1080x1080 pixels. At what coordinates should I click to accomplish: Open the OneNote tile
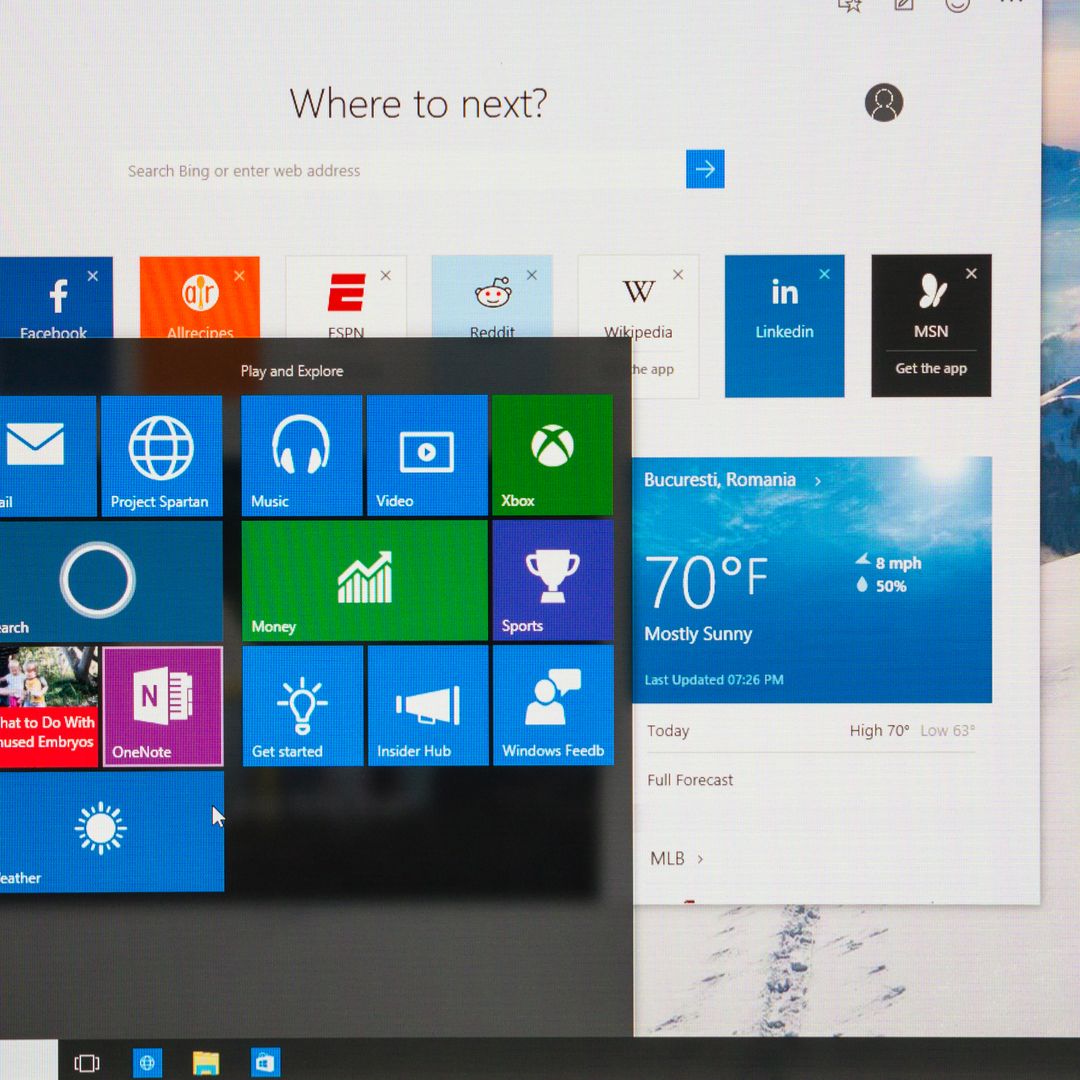(x=163, y=706)
